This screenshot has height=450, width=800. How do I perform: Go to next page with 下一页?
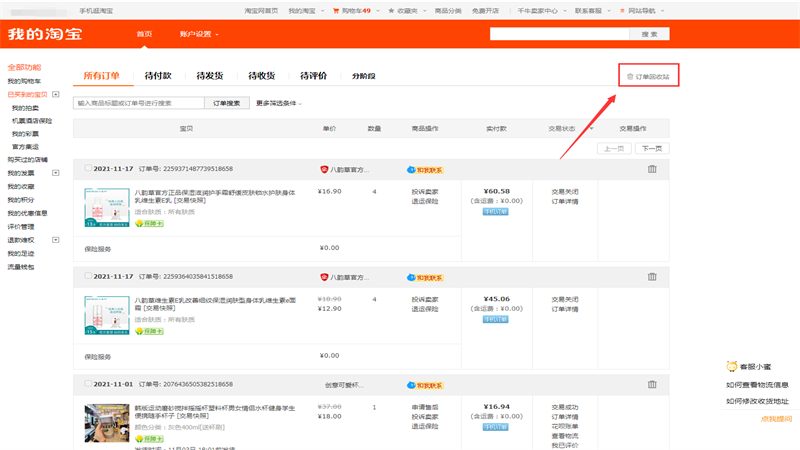(652, 148)
